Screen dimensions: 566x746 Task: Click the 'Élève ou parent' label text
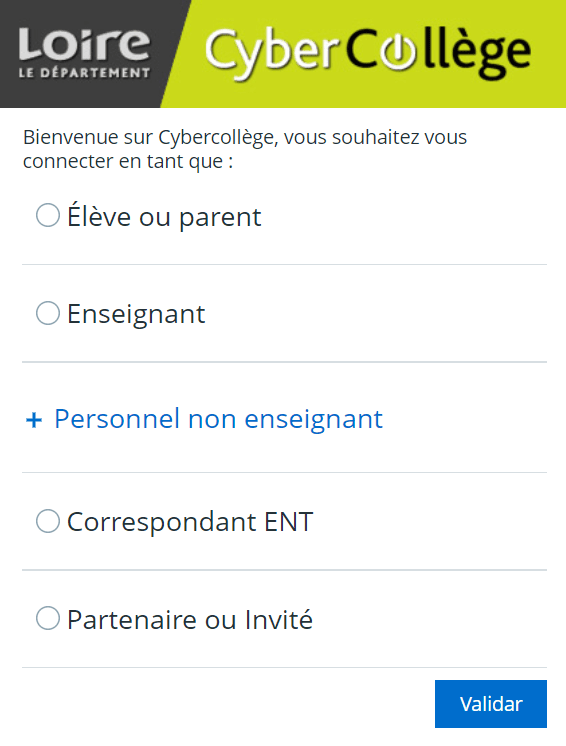point(164,217)
